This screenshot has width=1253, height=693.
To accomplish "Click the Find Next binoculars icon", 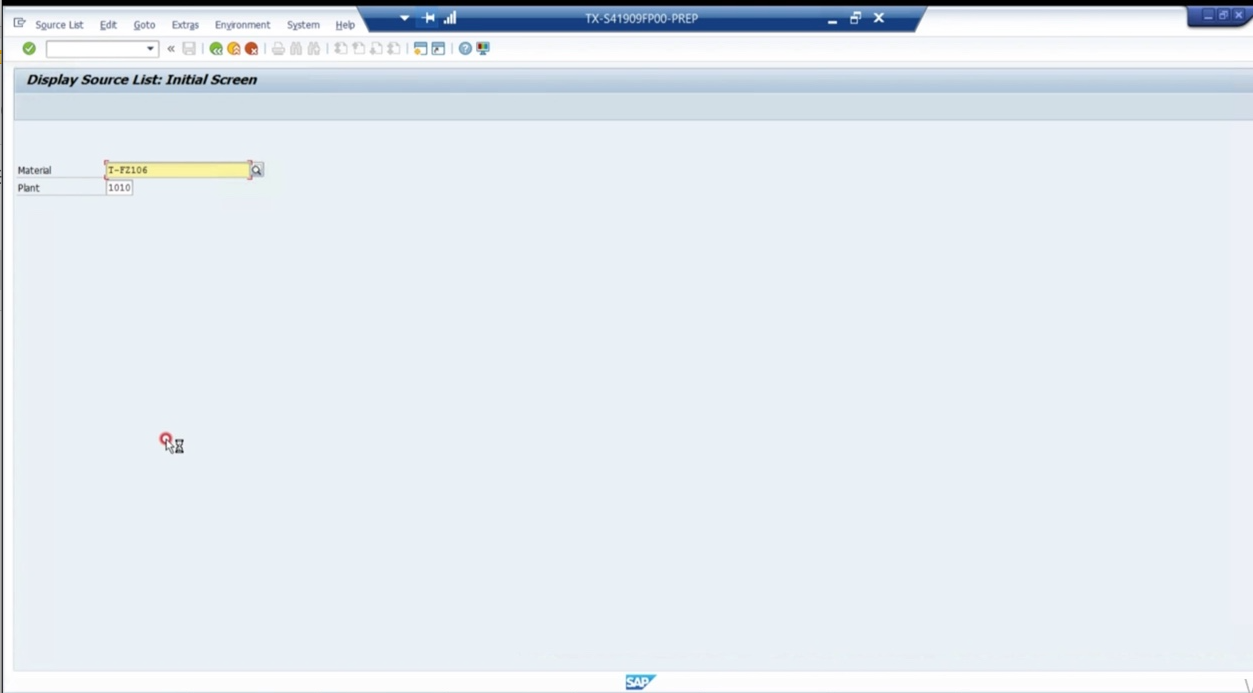I will pos(314,48).
